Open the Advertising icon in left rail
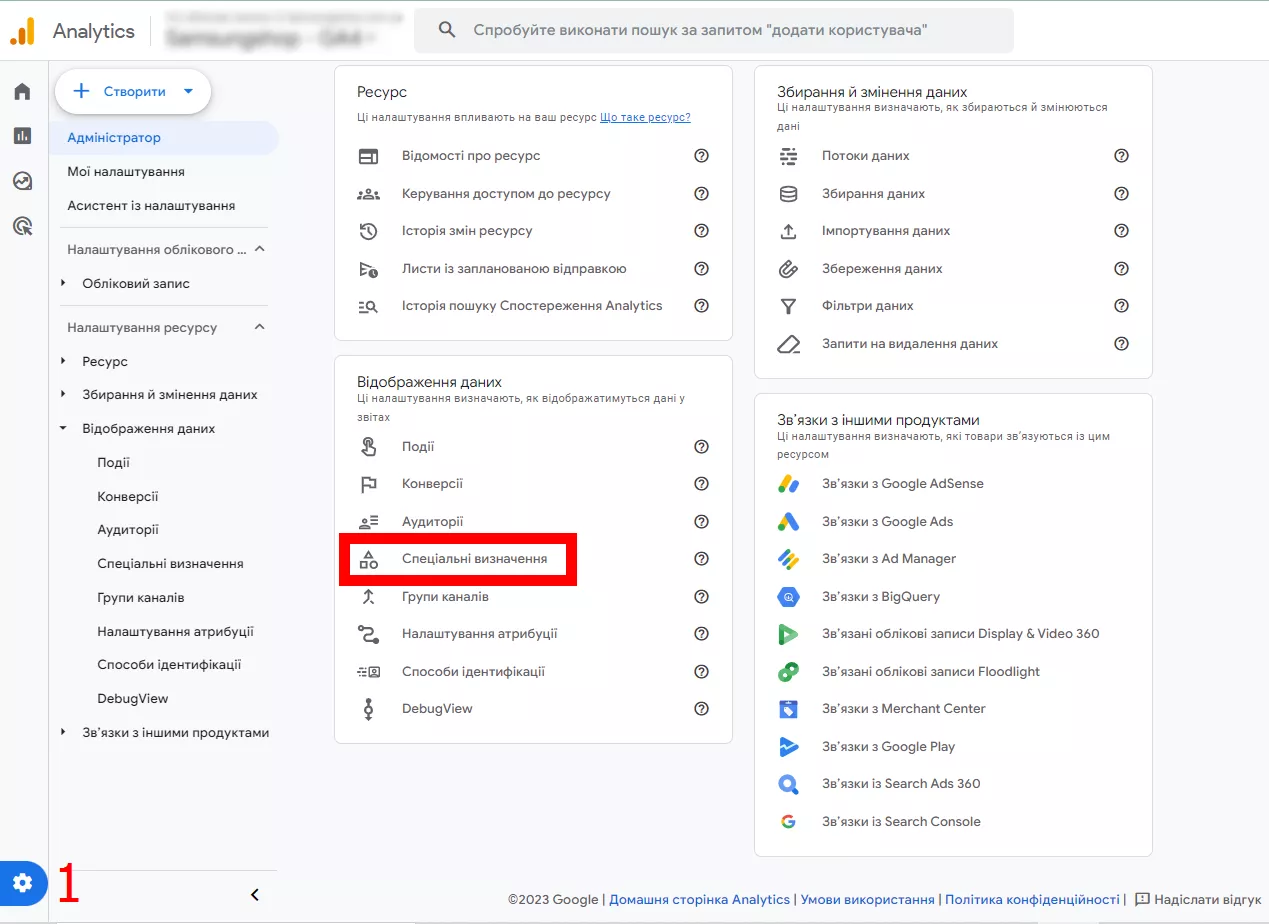This screenshot has width=1269, height=924. pos(22,226)
